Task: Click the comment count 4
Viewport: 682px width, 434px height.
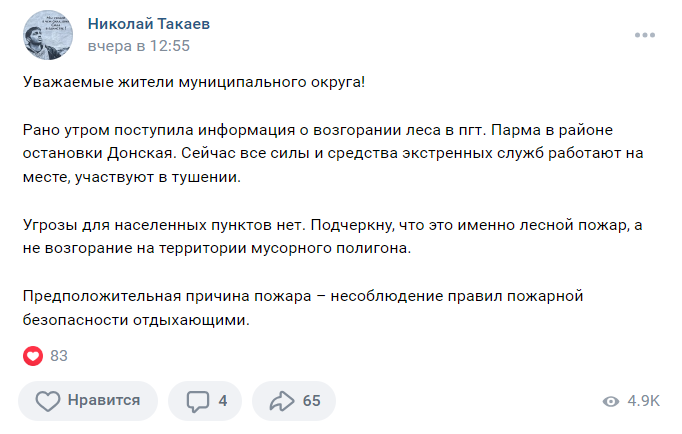Action: [x=223, y=401]
